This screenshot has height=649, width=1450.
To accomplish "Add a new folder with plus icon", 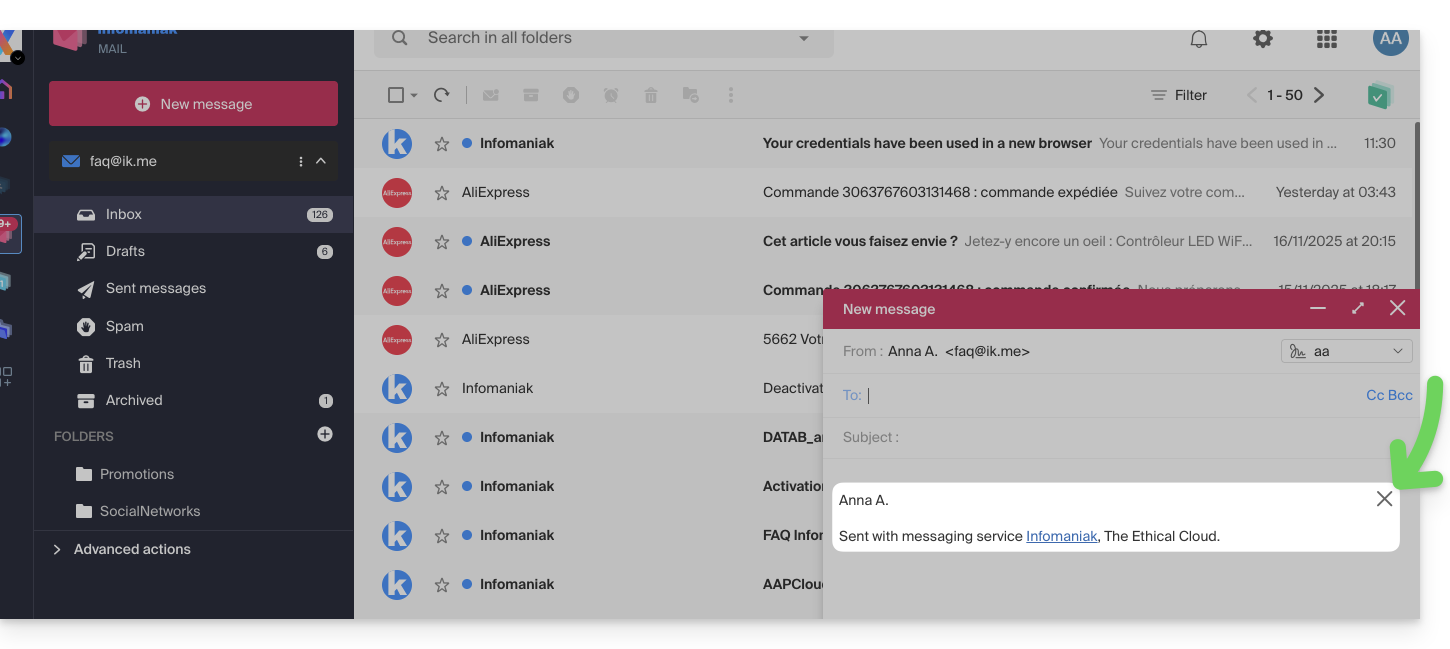I will click(x=325, y=434).
